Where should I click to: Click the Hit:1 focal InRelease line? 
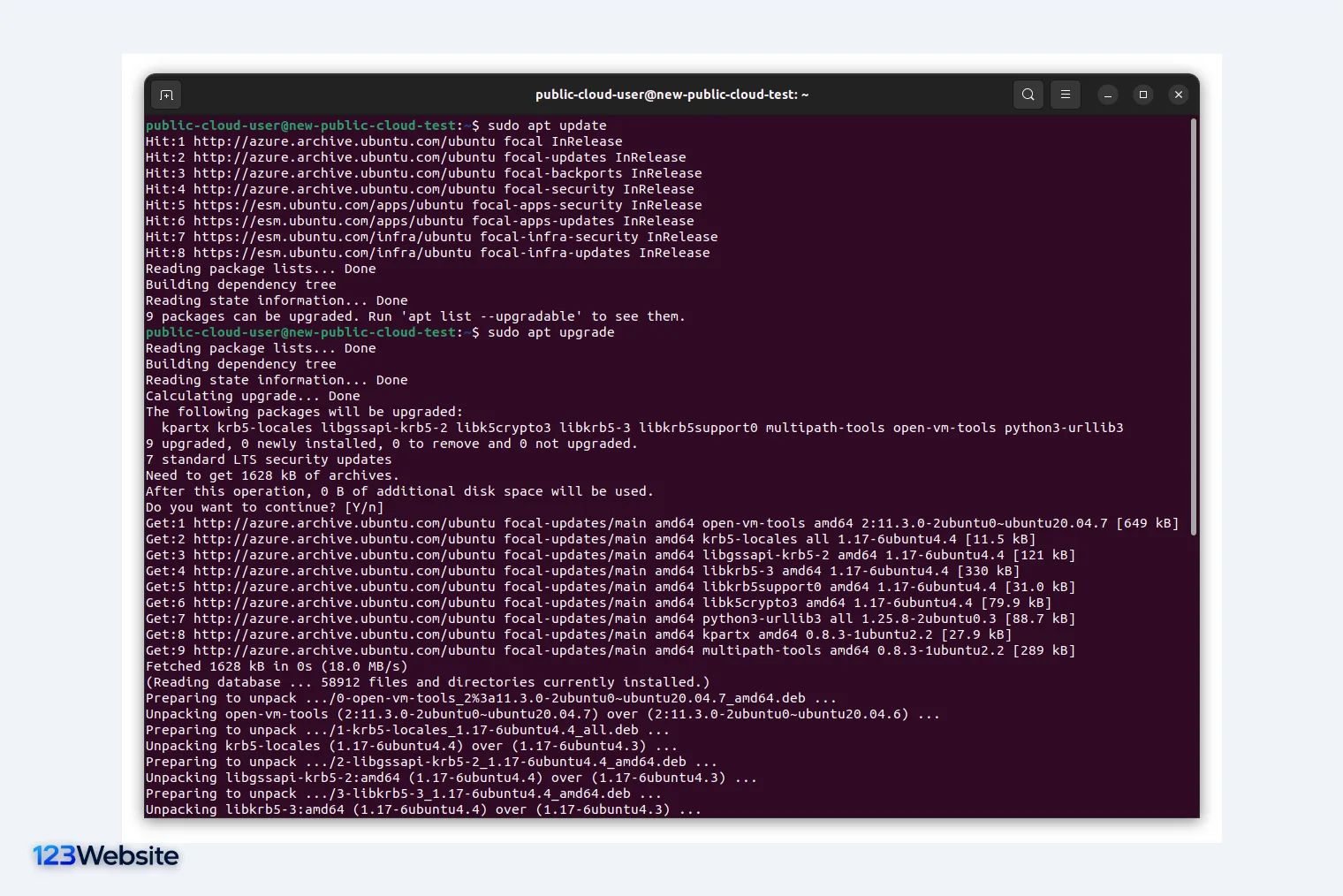[x=384, y=141]
